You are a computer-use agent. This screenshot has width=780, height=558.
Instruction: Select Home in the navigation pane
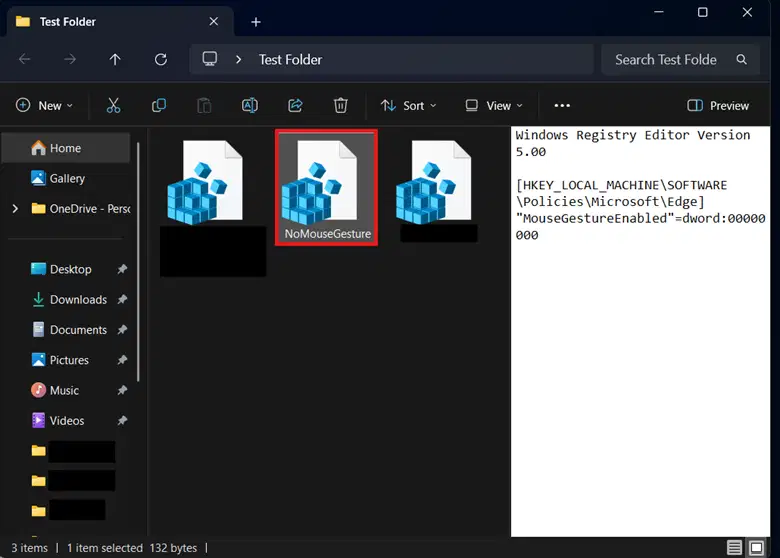(66, 148)
